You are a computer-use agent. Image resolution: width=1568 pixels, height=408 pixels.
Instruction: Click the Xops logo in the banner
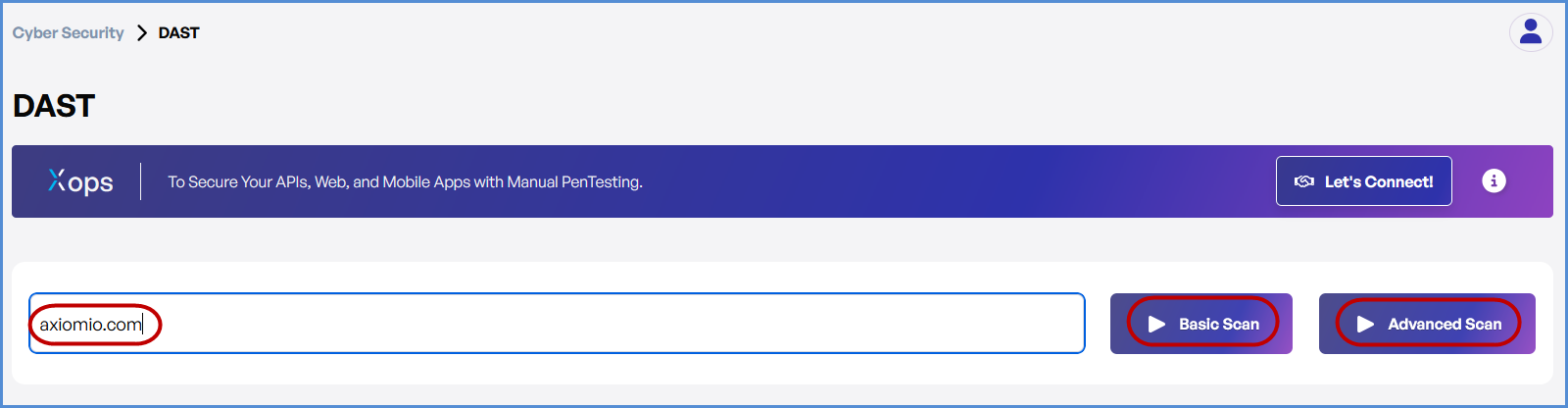click(81, 181)
